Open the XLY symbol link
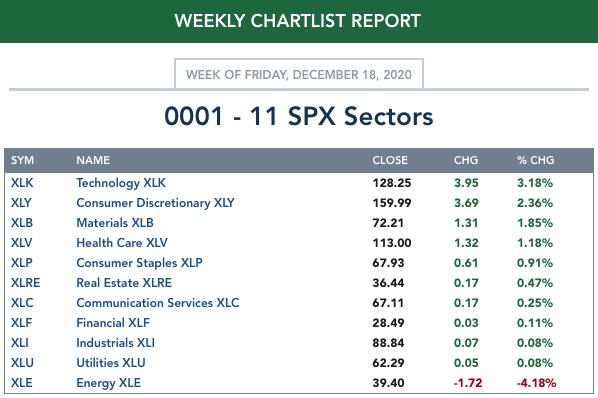The width and height of the screenshot is (598, 398). click(x=21, y=203)
